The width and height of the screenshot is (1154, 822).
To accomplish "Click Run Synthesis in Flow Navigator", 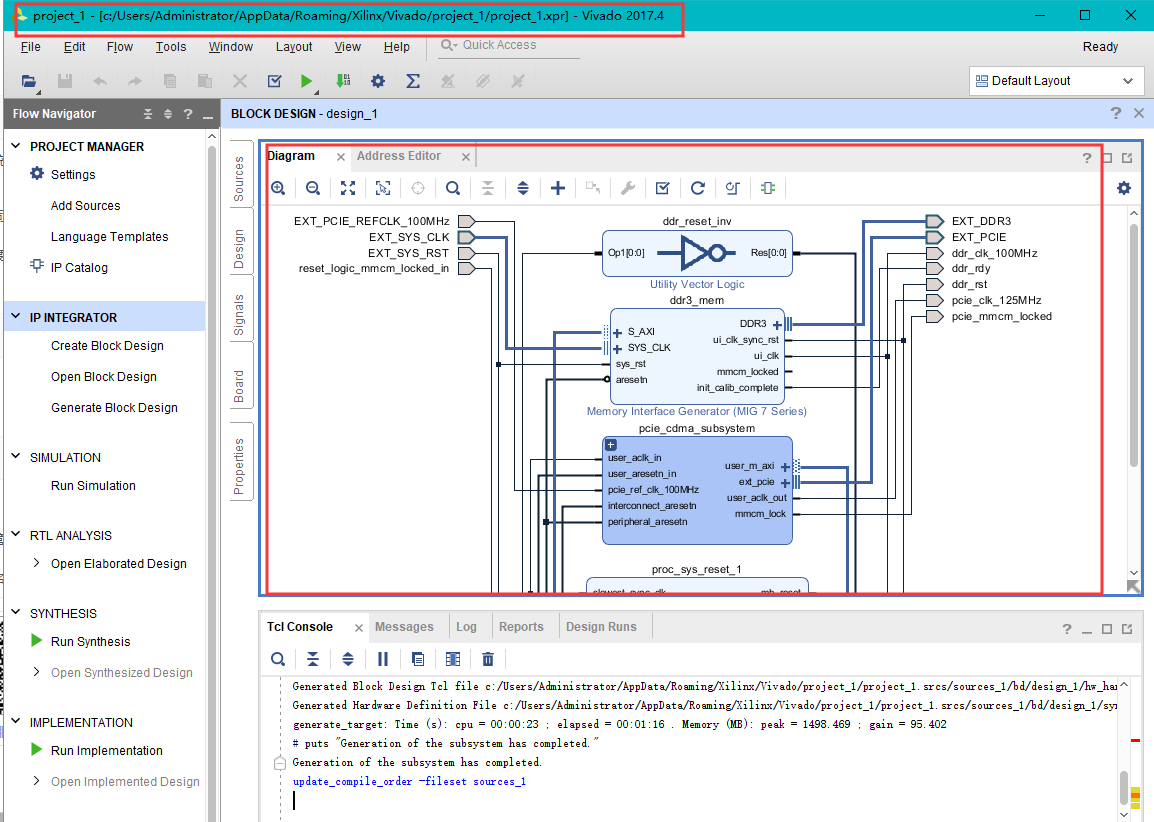I will pos(90,642).
